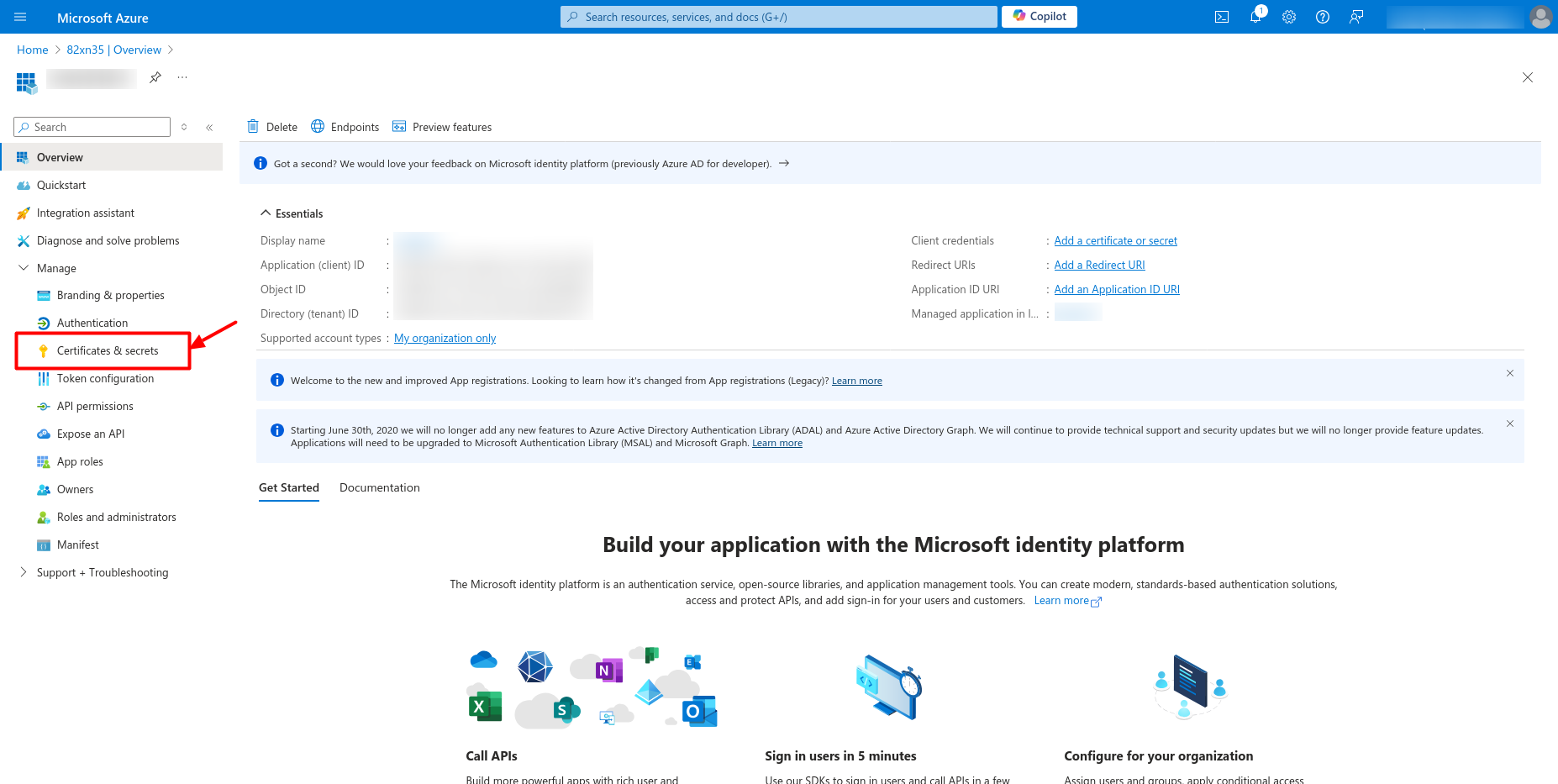
Task: Switch to the Documentation tab
Action: pos(379,487)
